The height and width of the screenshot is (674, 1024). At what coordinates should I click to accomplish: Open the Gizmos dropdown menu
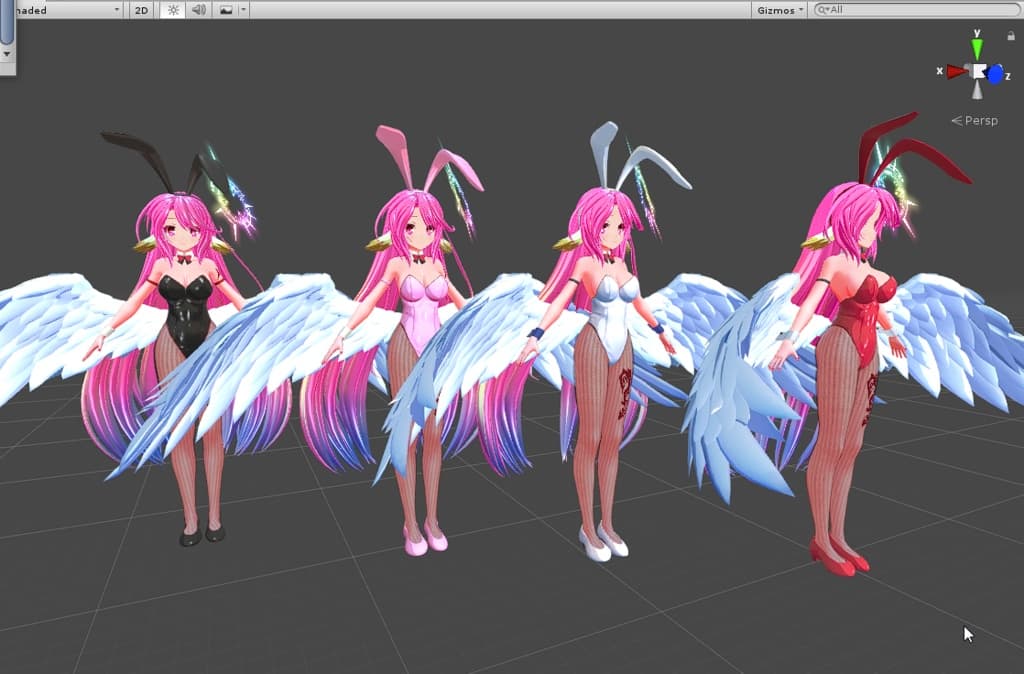(x=780, y=10)
